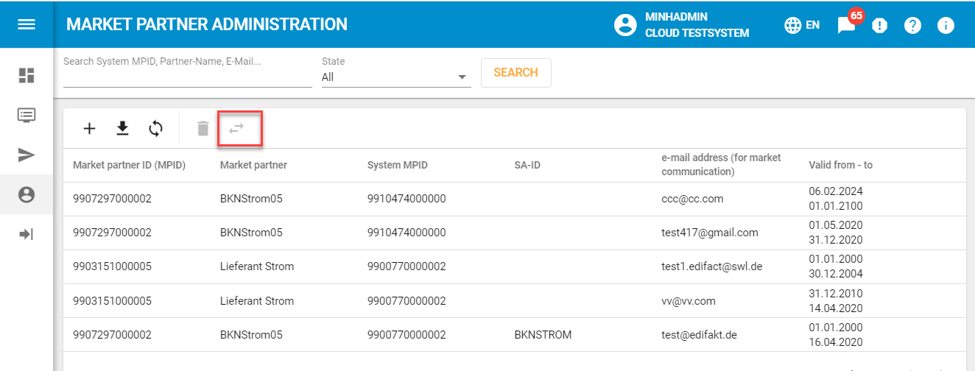Open the info icon in header

[945, 25]
